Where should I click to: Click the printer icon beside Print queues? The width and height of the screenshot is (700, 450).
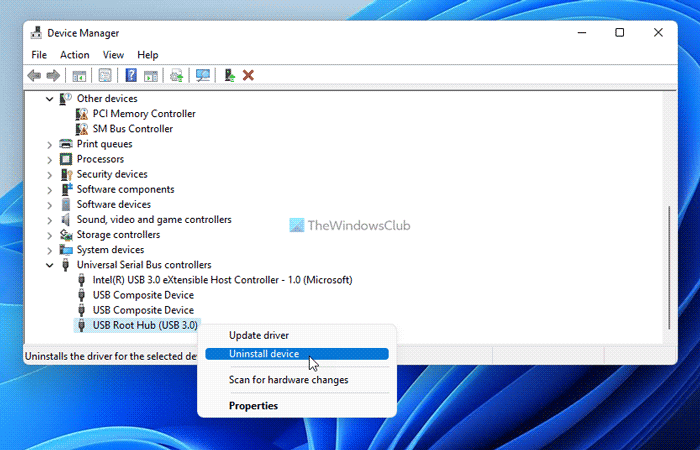[x=66, y=144]
